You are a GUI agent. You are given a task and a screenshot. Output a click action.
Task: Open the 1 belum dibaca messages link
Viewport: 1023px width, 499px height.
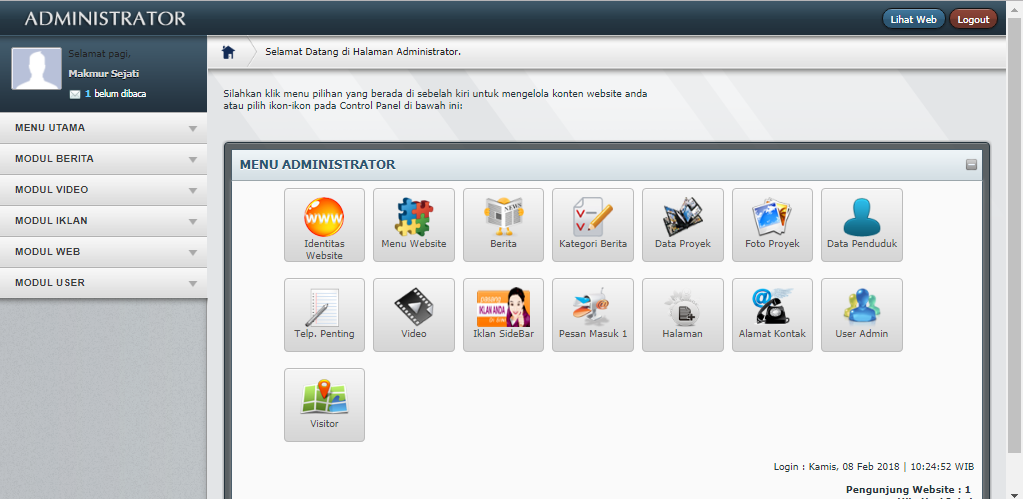pyautogui.click(x=113, y=94)
